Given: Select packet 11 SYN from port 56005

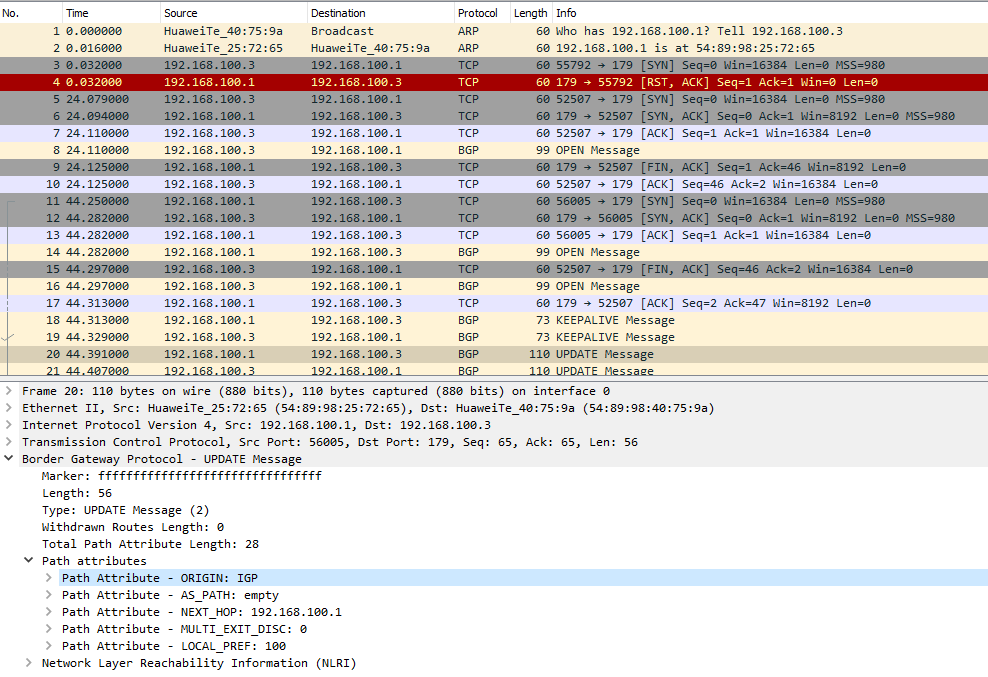Looking at the screenshot, I should 494,201.
